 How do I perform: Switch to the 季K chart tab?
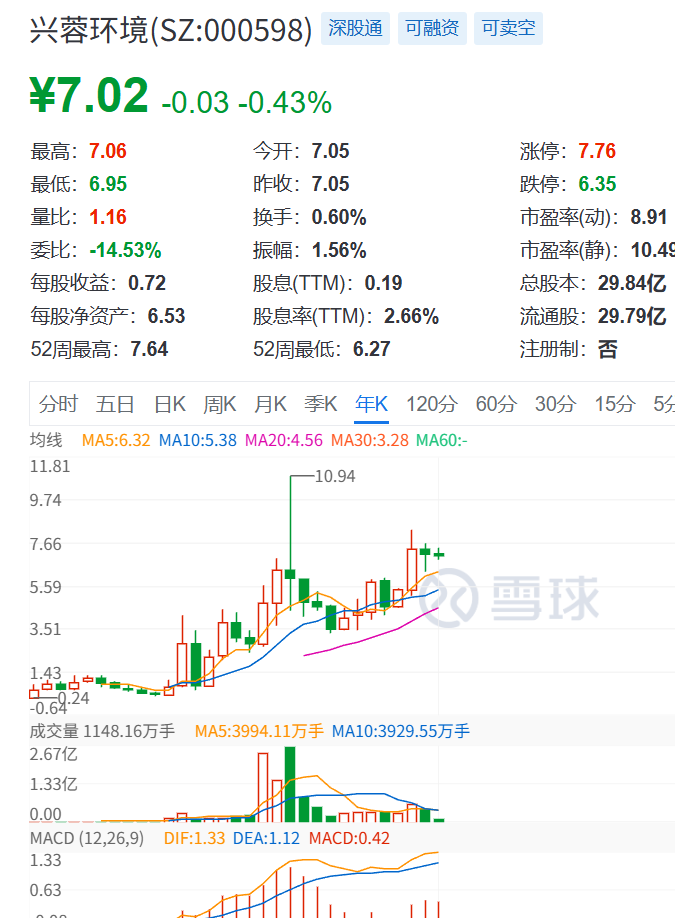click(321, 404)
